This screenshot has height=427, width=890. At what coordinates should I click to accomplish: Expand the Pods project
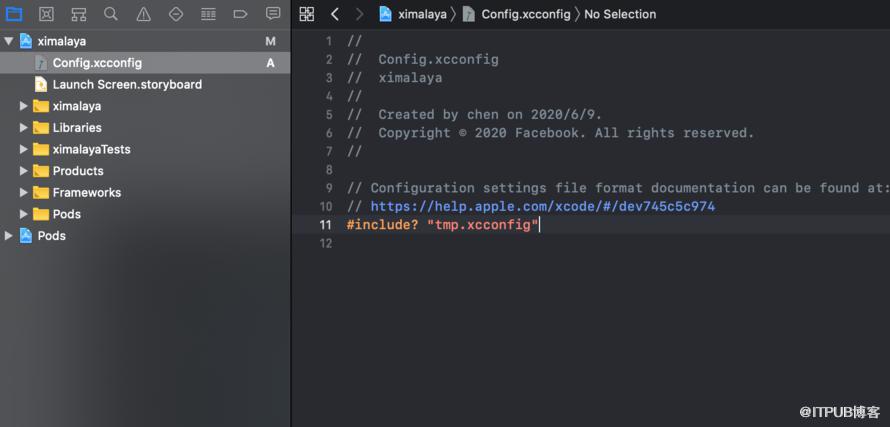[9, 236]
